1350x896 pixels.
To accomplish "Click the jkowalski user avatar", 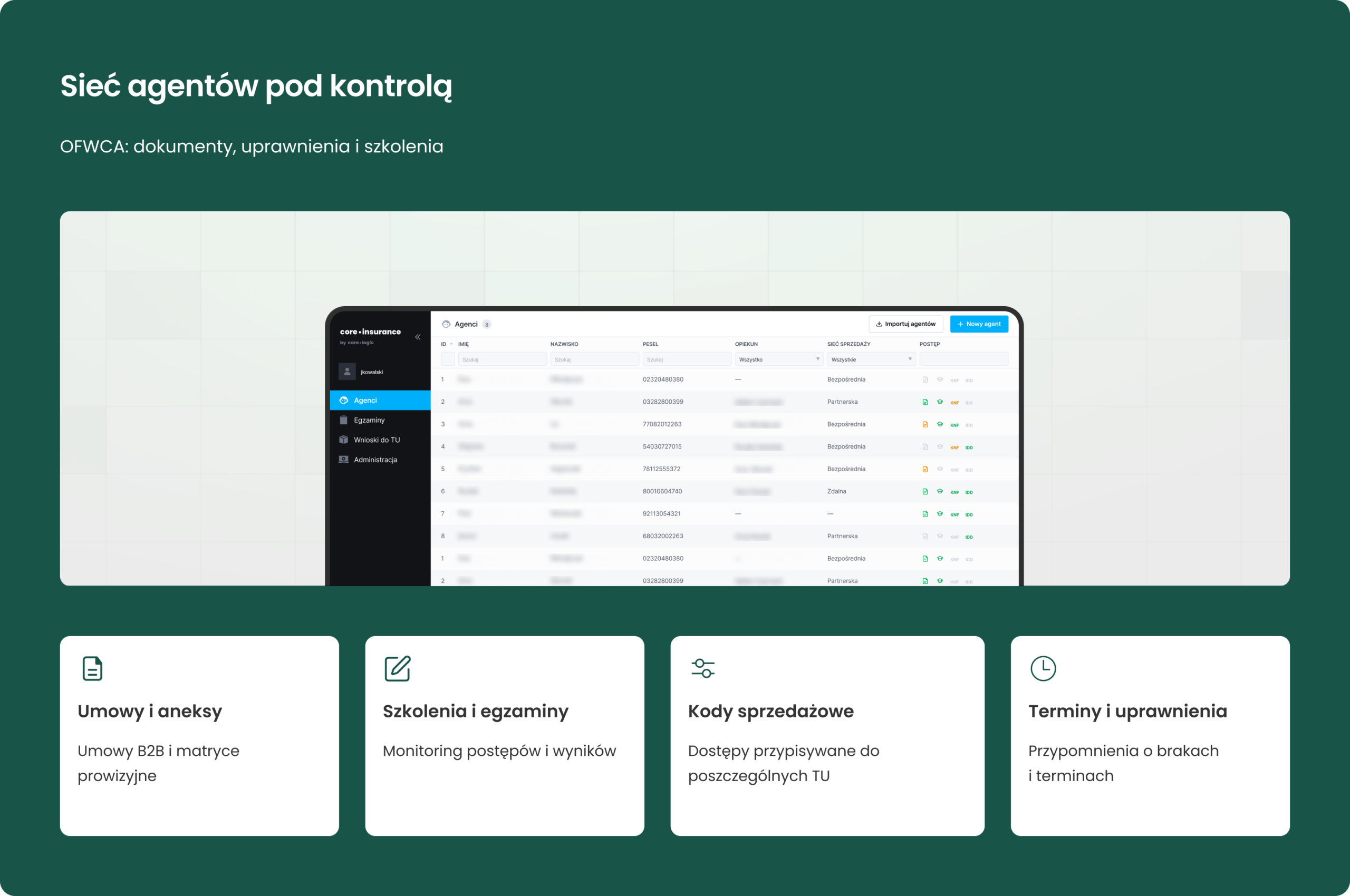I will 347,372.
